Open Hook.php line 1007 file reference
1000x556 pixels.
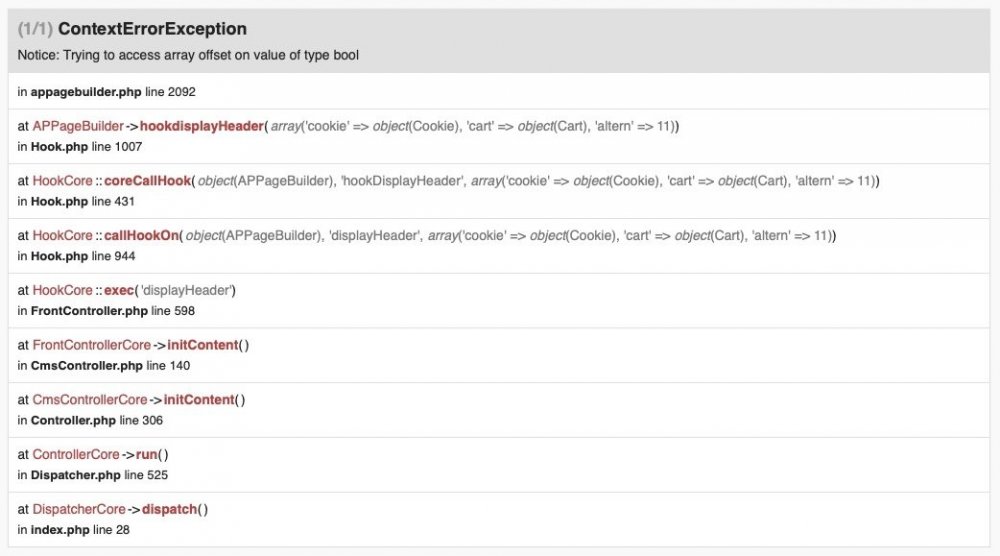click(x=80, y=147)
